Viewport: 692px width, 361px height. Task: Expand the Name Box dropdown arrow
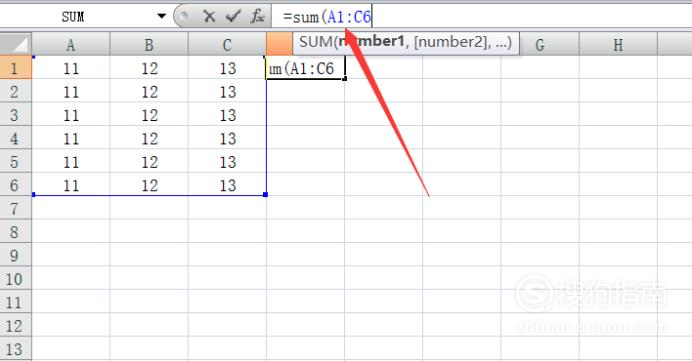tap(162, 16)
